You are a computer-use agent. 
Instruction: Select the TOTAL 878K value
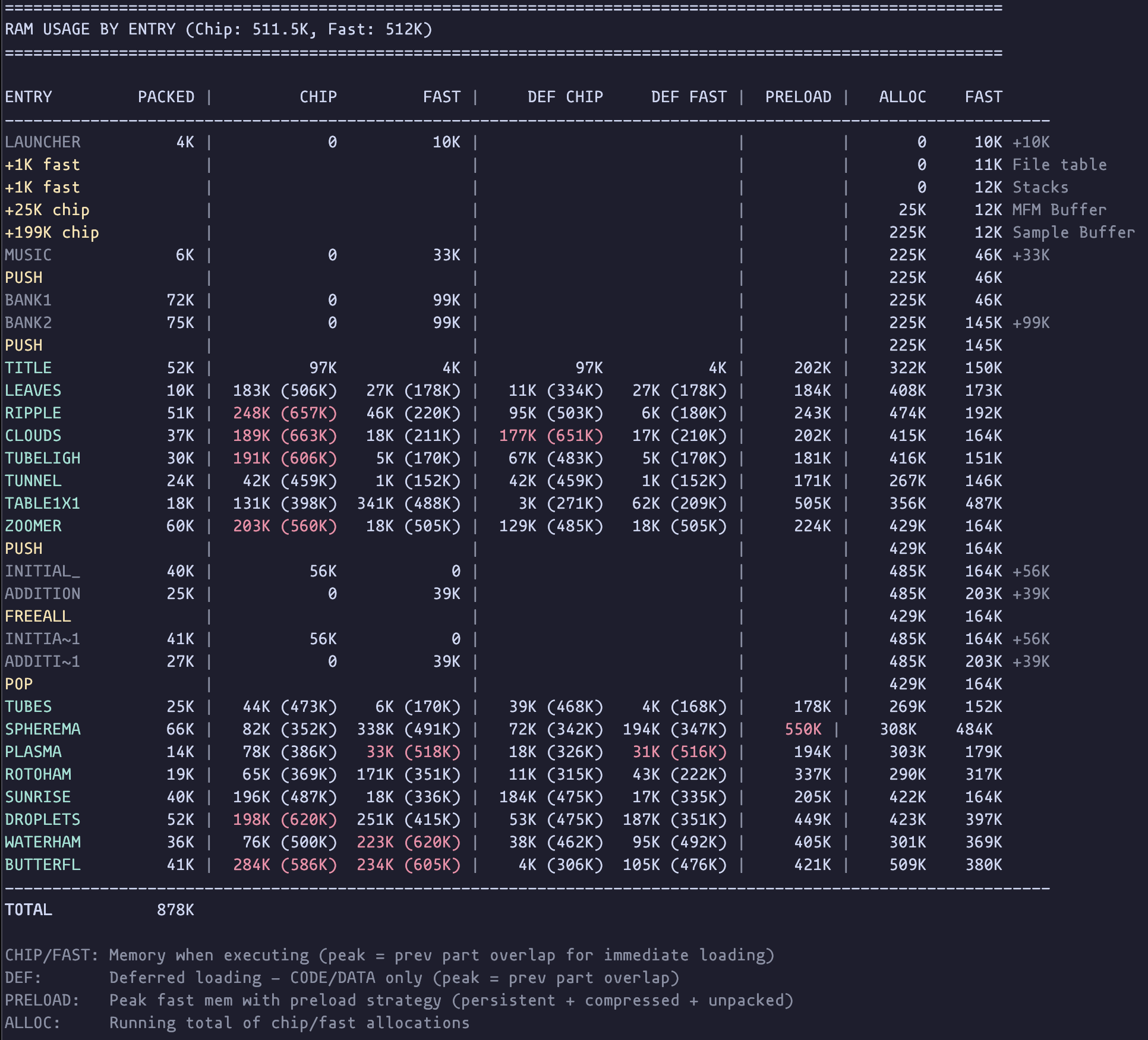[175, 909]
